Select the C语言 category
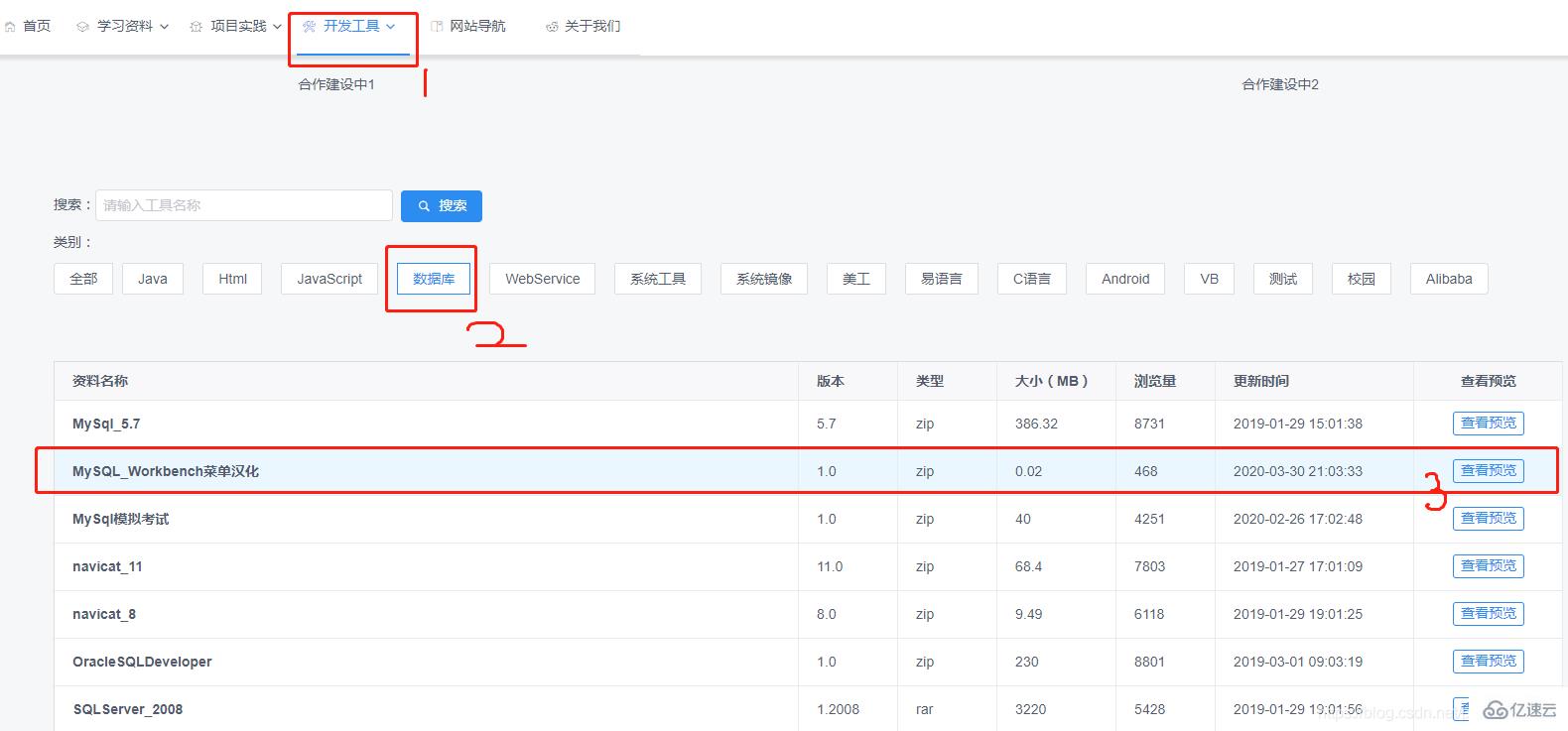 click(x=1032, y=279)
